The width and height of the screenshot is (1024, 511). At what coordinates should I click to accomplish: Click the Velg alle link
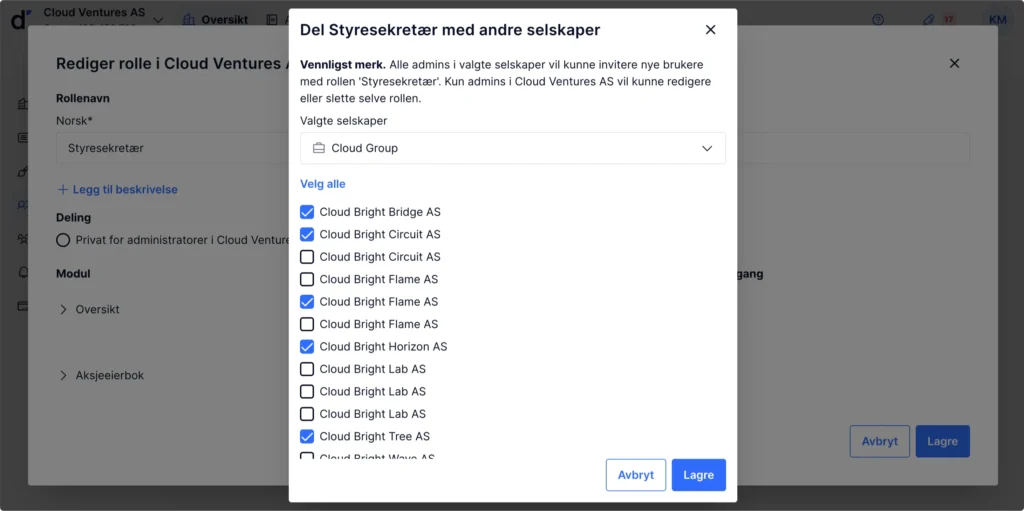322,184
